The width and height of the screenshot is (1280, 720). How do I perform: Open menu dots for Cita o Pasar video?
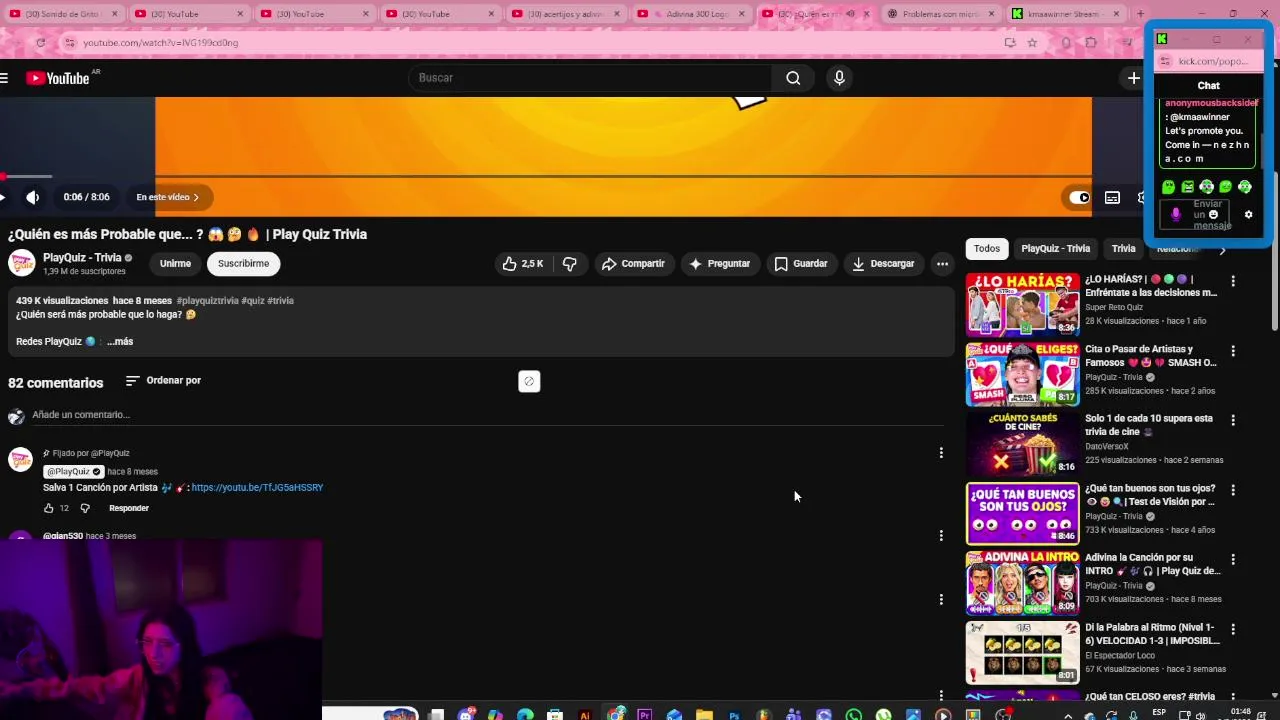pyautogui.click(x=1233, y=352)
